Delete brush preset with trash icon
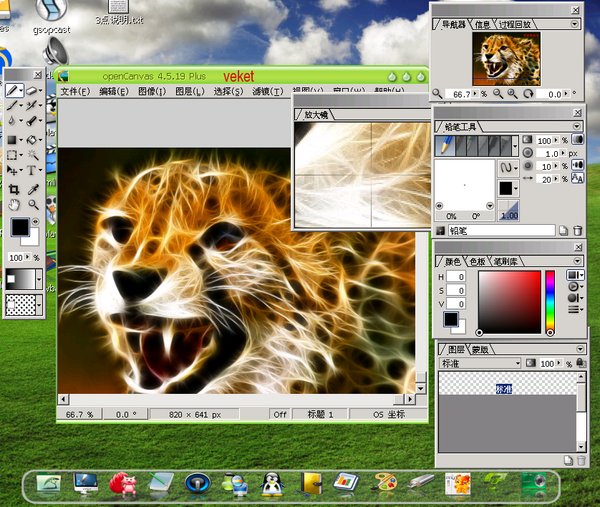The height and width of the screenshot is (507, 600). [x=577, y=230]
